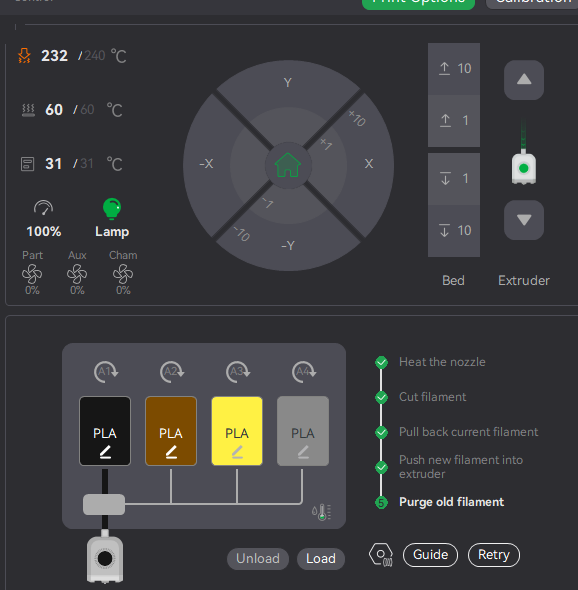The width and height of the screenshot is (578, 590).
Task: Select the black PLA filament slot
Action: pos(105,431)
